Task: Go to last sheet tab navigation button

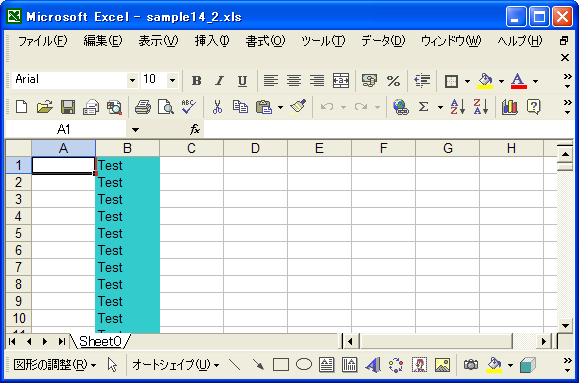Action: 62,341
